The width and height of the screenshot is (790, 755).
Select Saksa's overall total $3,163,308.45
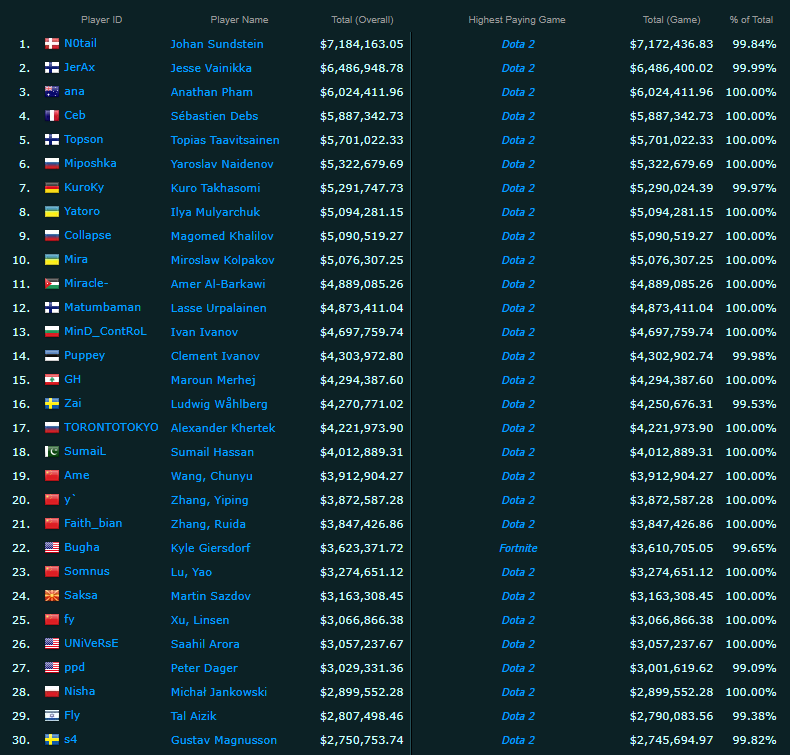point(362,596)
